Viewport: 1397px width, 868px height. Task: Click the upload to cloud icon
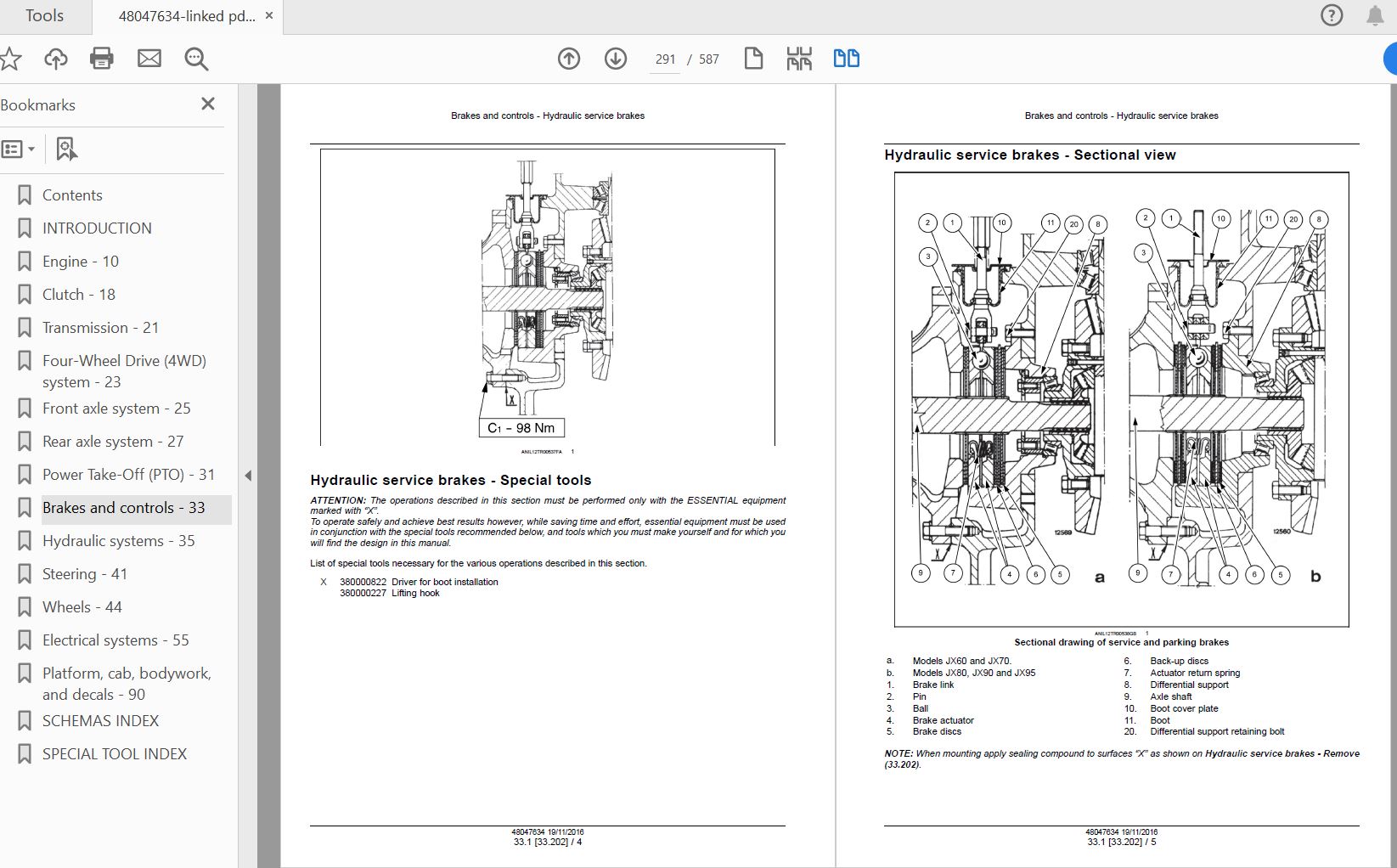[56, 59]
